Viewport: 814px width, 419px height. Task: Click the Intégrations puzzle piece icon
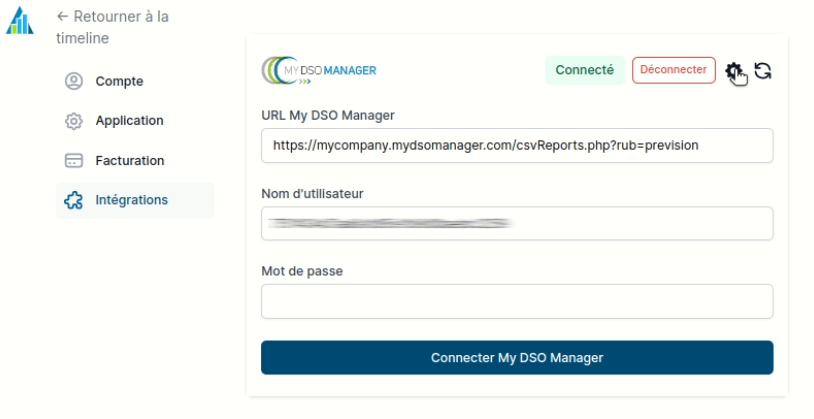pos(73,200)
